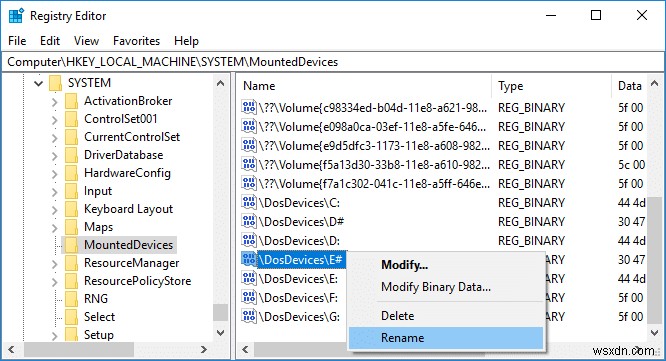Click values pane scroll-down arrow
The height and width of the screenshot is (361, 666).
pos(655,333)
